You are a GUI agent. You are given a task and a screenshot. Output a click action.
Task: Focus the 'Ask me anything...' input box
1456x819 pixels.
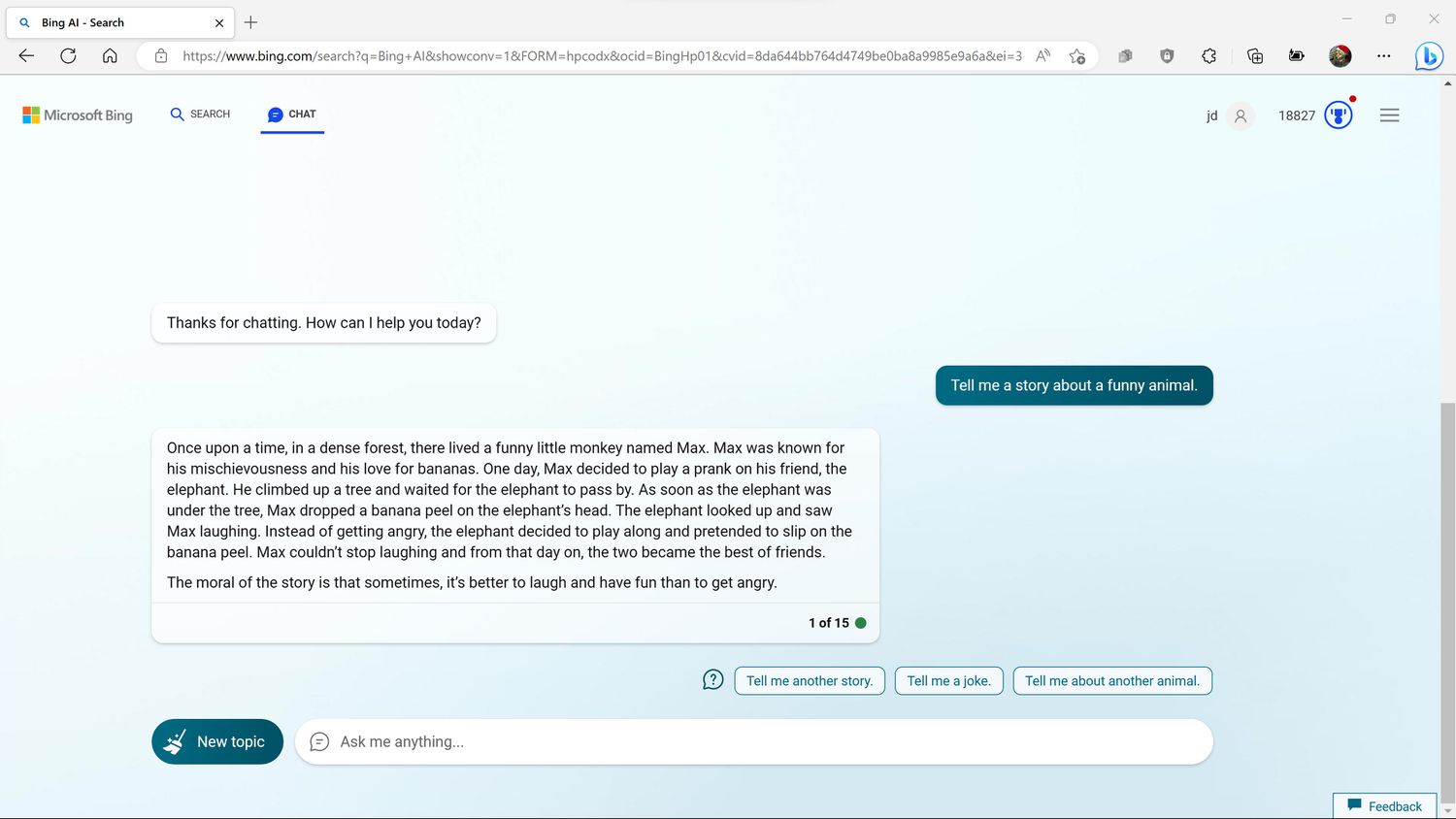tap(767, 741)
